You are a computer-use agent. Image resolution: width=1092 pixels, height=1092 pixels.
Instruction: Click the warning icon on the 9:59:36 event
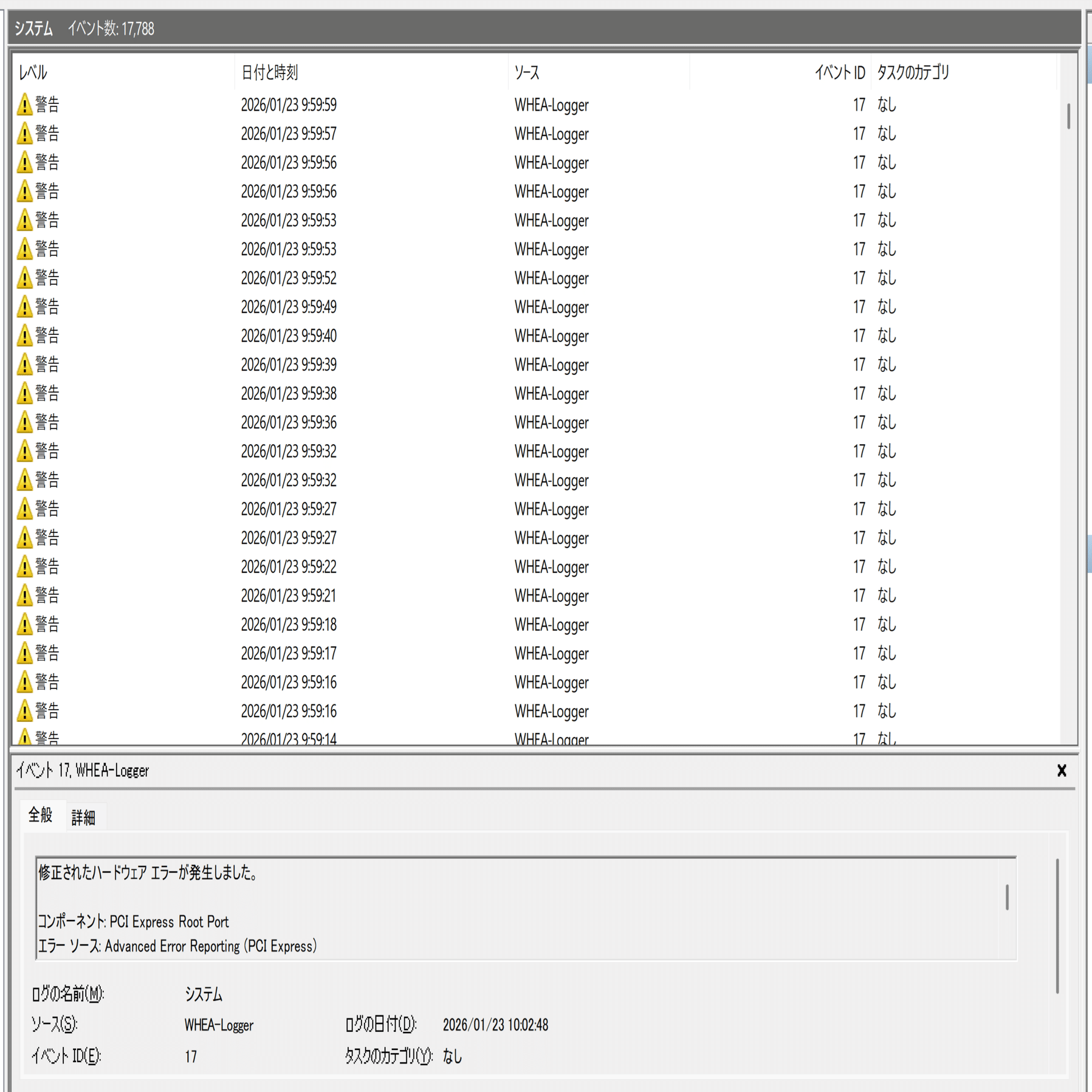[24, 422]
